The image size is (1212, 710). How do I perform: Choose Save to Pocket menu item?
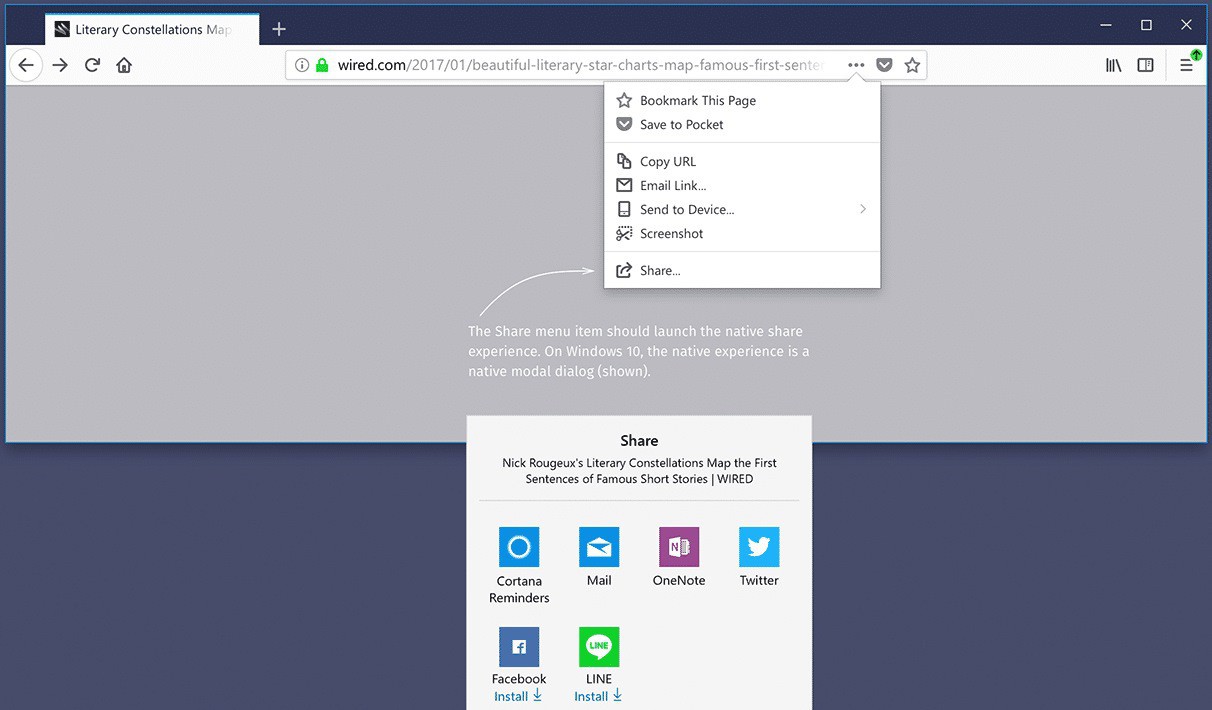(x=742, y=124)
